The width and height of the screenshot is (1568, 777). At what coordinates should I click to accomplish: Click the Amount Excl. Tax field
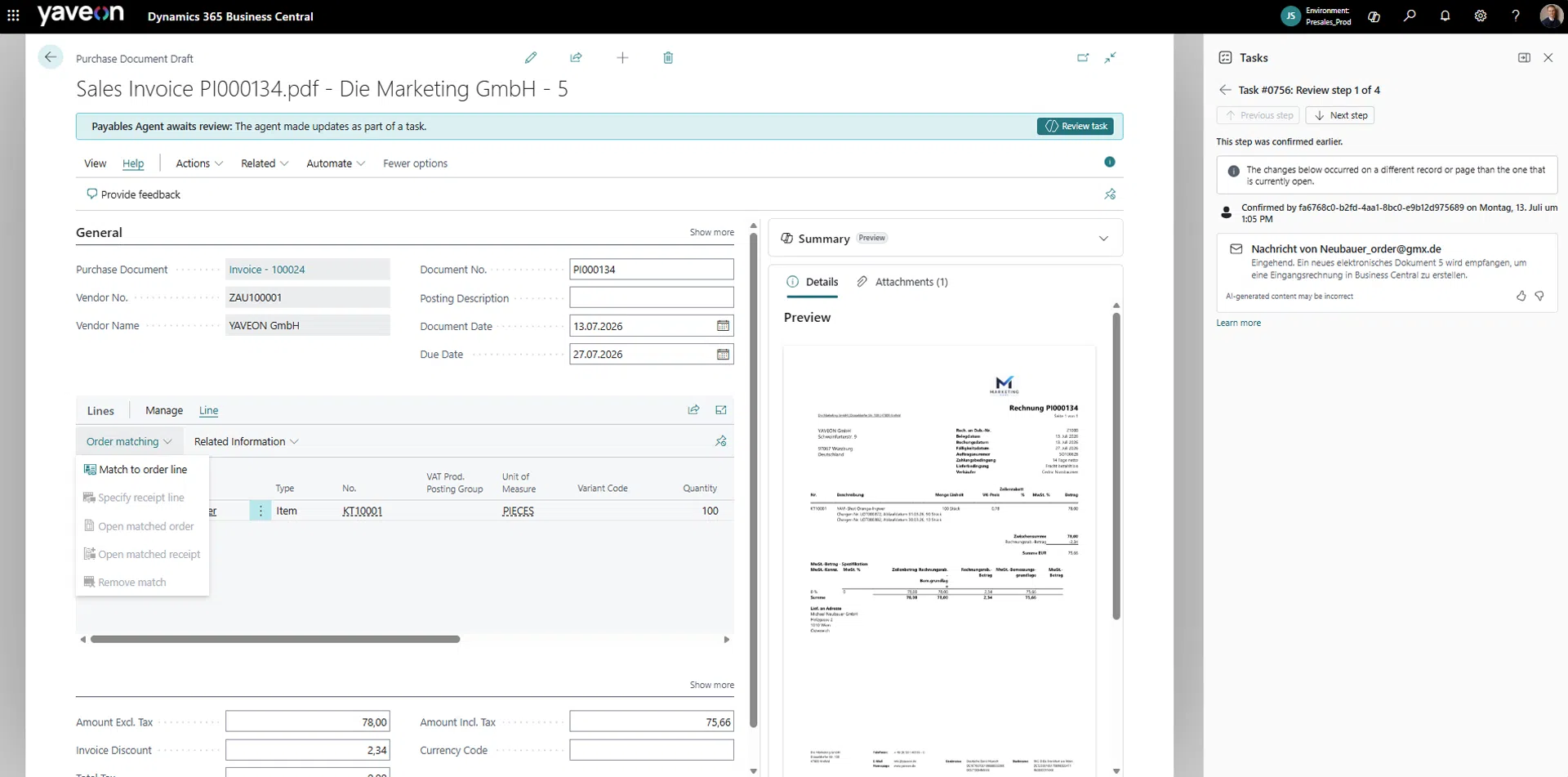coord(308,722)
